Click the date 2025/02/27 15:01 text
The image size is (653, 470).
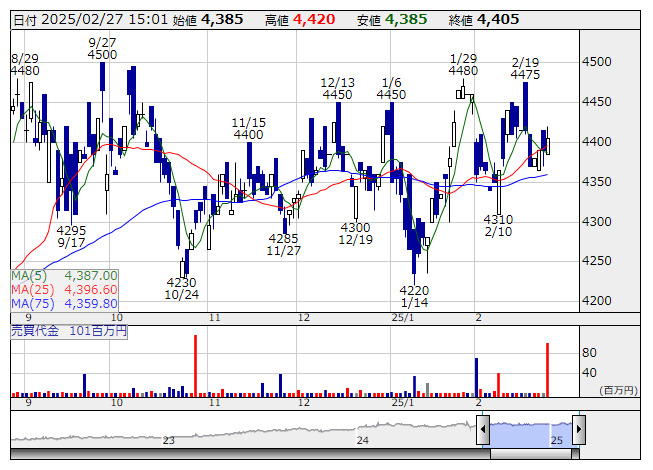pos(104,20)
